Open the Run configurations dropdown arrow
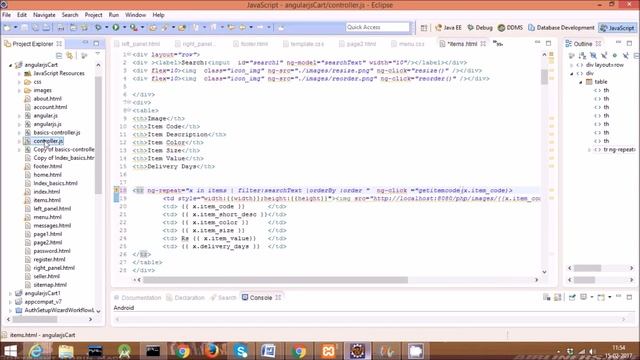 tap(124, 27)
